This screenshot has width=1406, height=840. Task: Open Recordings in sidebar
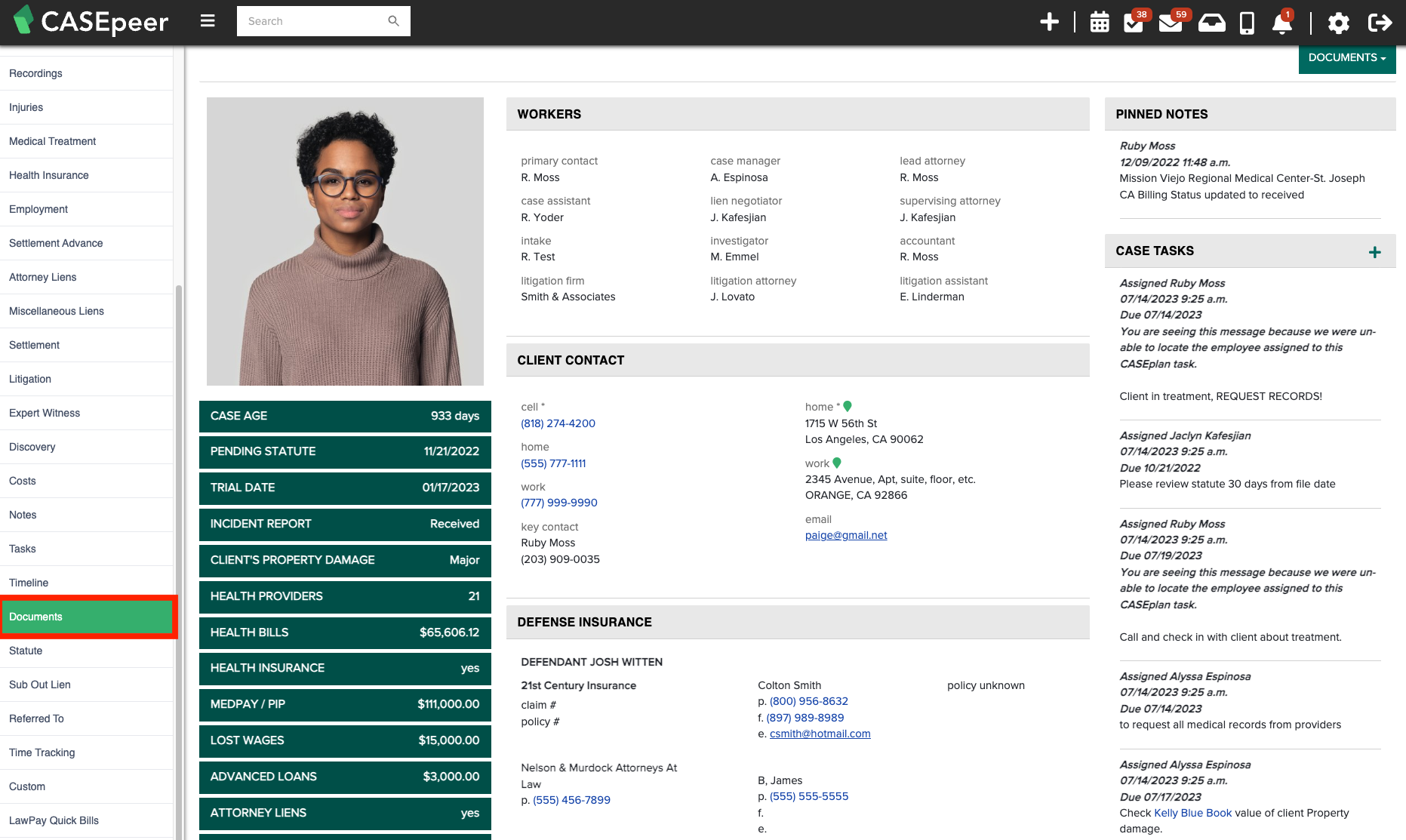coord(87,73)
